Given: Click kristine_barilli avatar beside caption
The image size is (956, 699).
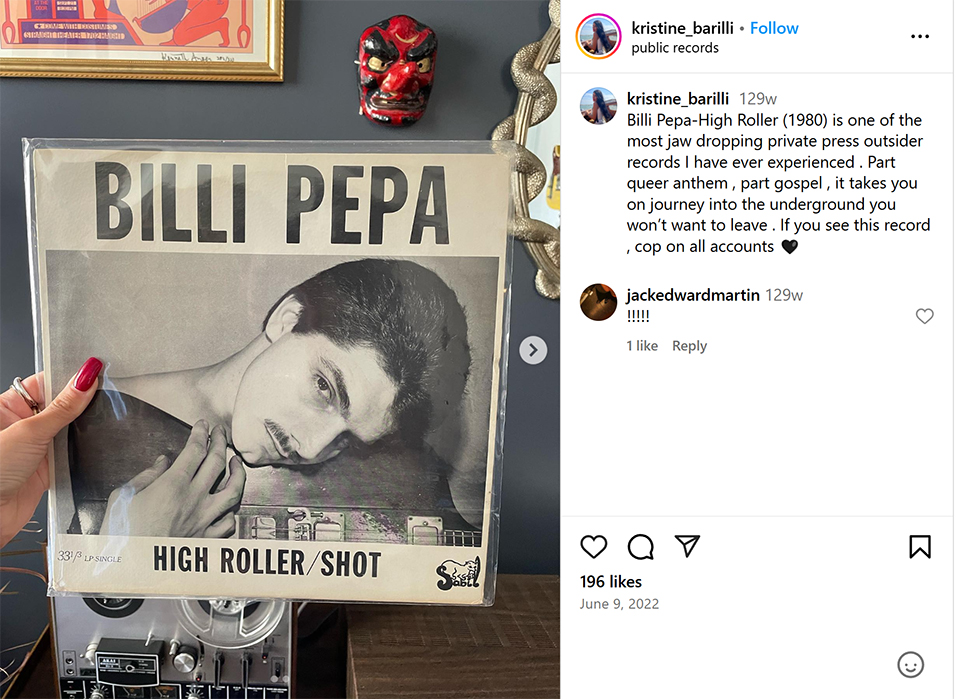Looking at the screenshot, I should [599, 106].
